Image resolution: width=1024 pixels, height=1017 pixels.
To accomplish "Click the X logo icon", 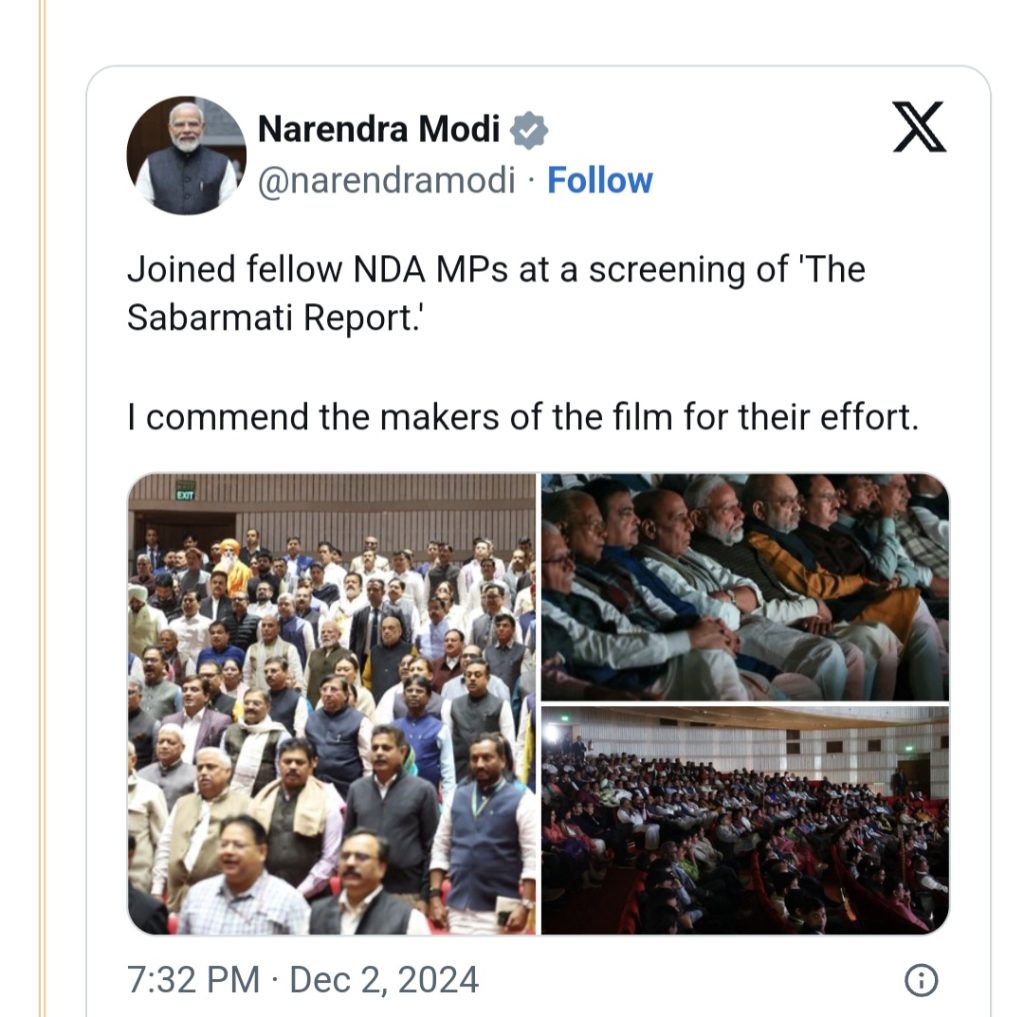I will click(x=920, y=127).
